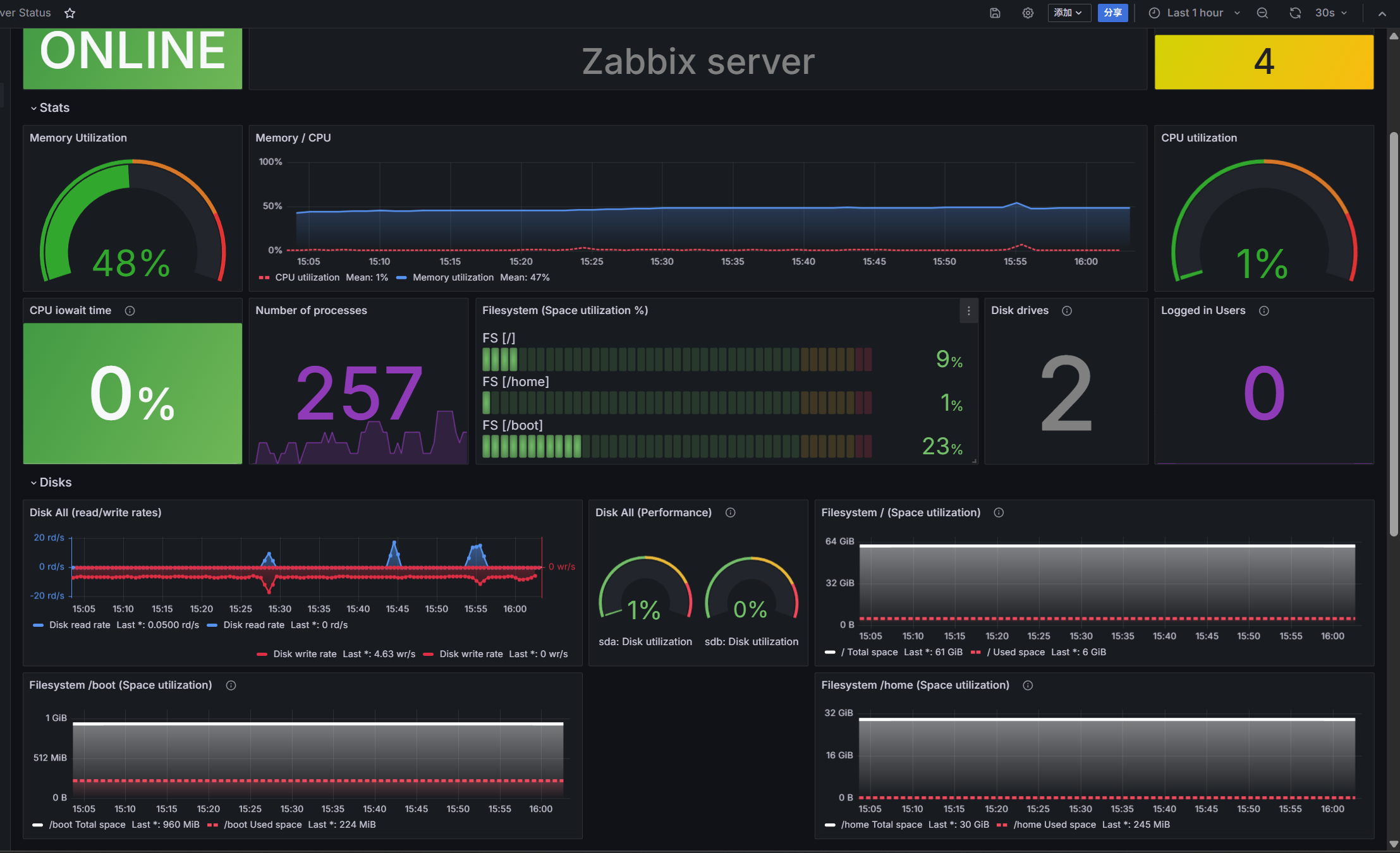Click the blue 分享 share button
The height and width of the screenshot is (853, 1400).
click(1113, 13)
